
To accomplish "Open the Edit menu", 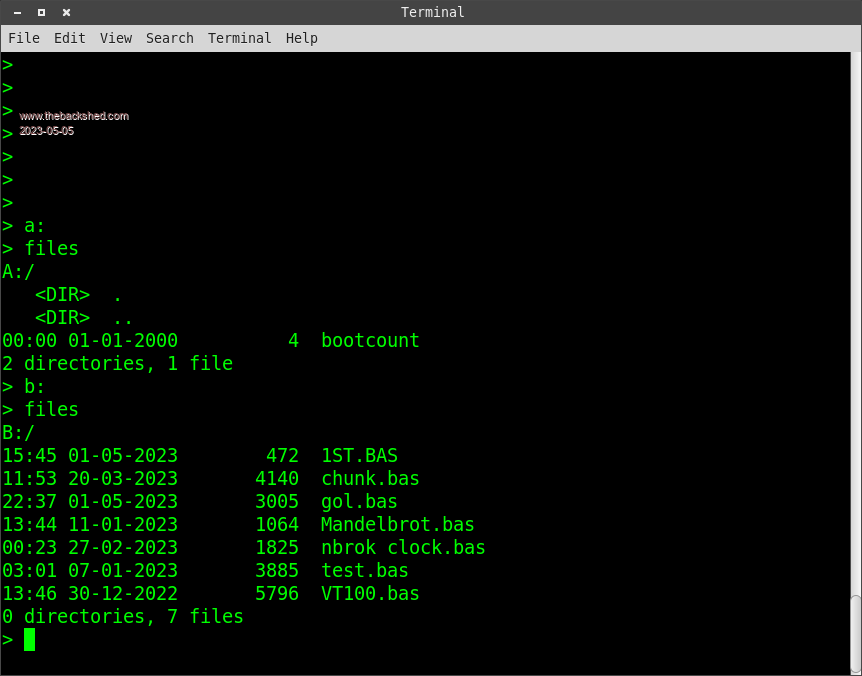I will pos(69,38).
